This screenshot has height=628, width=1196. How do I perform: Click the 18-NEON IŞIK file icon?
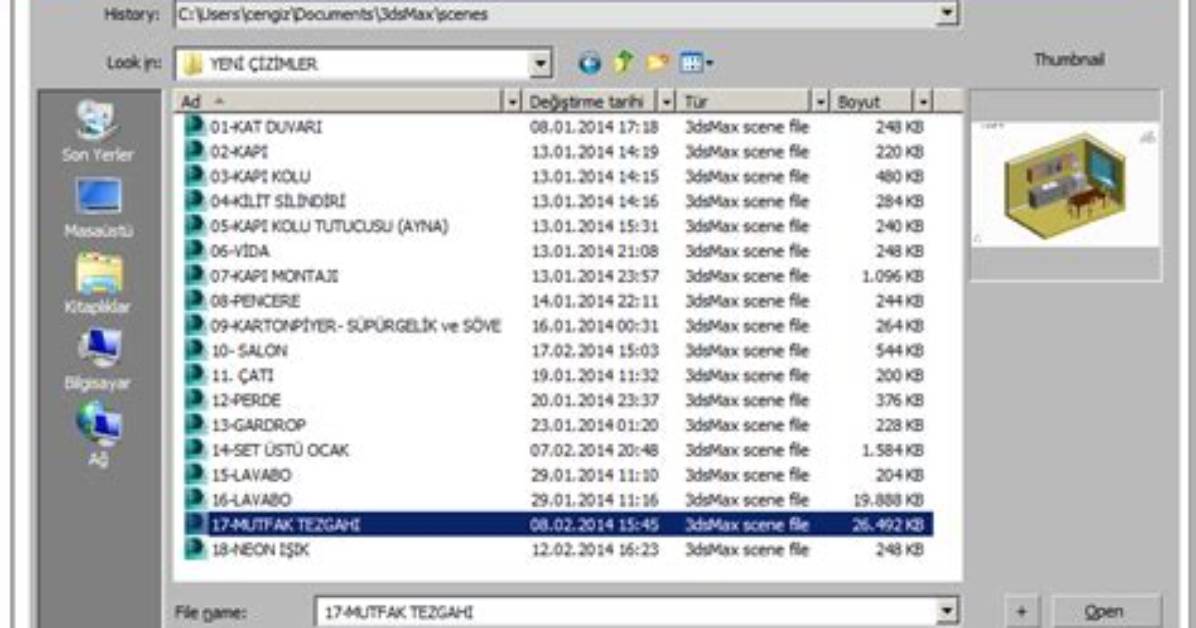(195, 549)
